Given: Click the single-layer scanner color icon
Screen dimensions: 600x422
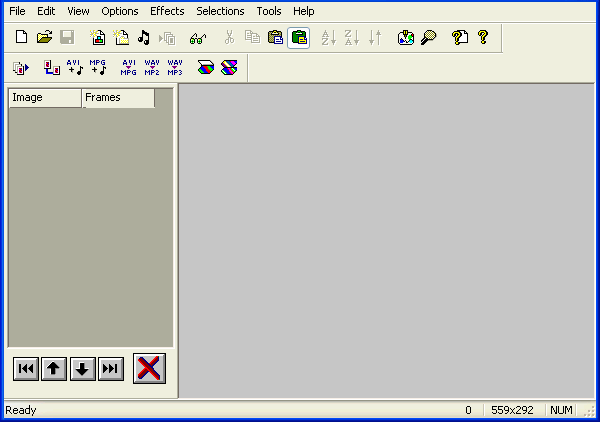Looking at the screenshot, I should (x=206, y=68).
